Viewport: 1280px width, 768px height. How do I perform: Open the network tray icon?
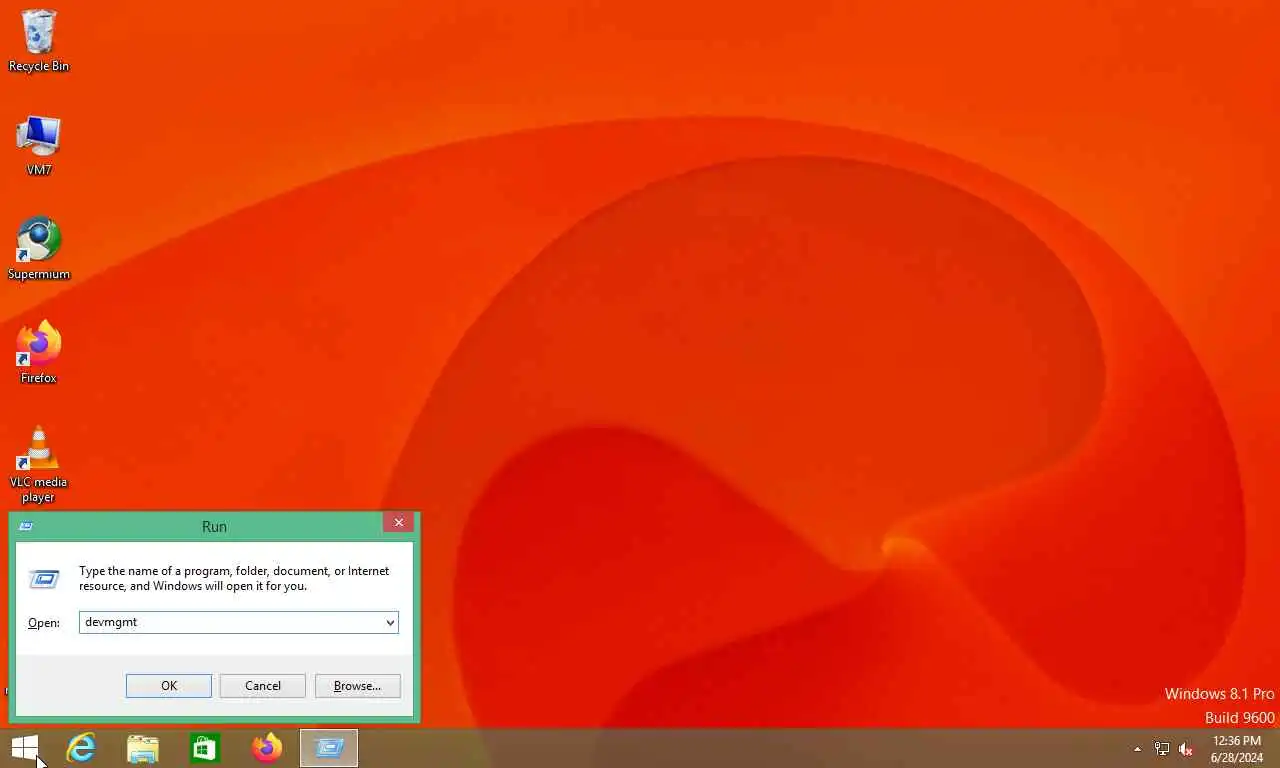click(1162, 748)
